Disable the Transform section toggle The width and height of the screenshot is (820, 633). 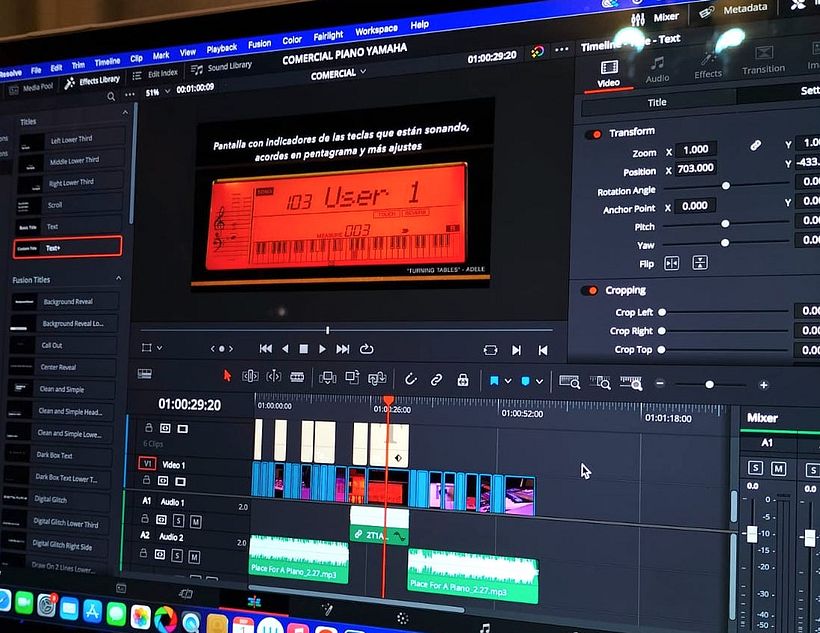click(x=593, y=135)
